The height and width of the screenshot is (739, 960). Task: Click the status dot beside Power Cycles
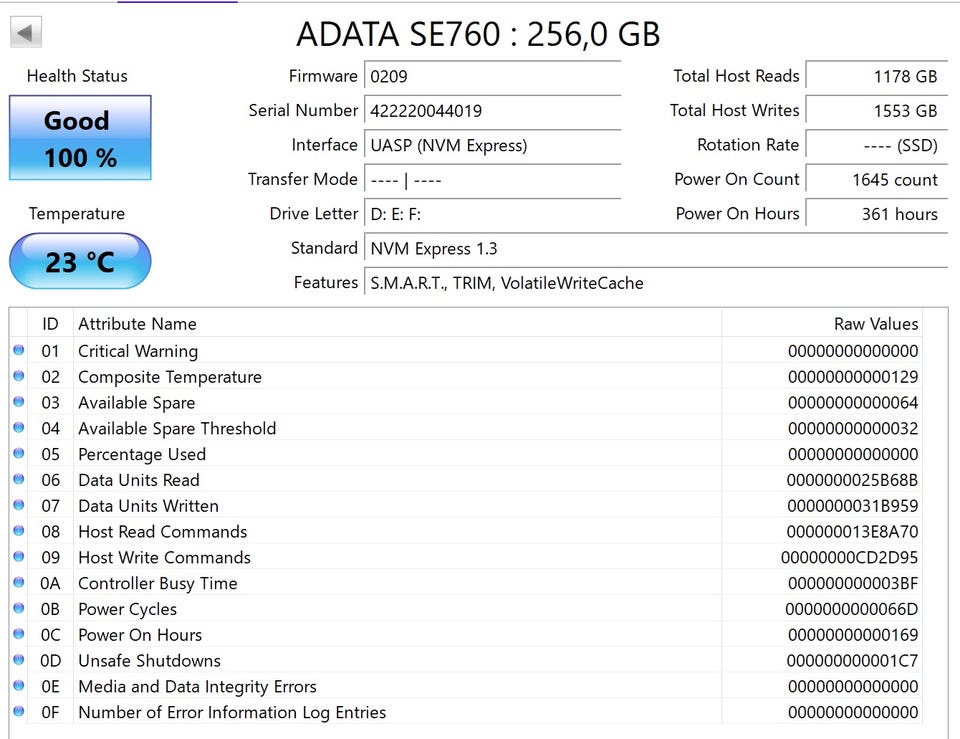pyautogui.click(x=19, y=609)
